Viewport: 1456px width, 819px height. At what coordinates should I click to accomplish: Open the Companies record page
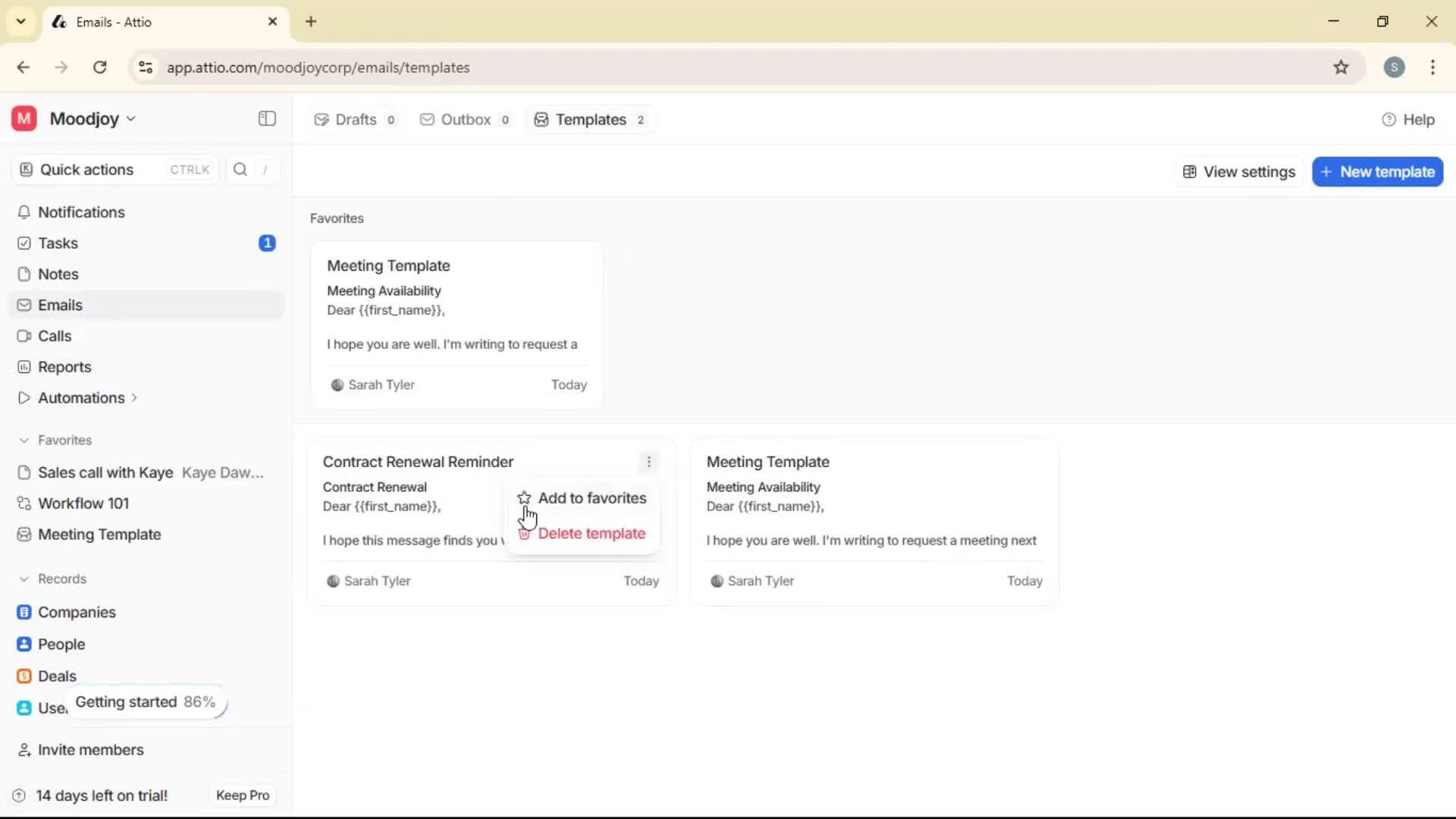tap(76, 612)
